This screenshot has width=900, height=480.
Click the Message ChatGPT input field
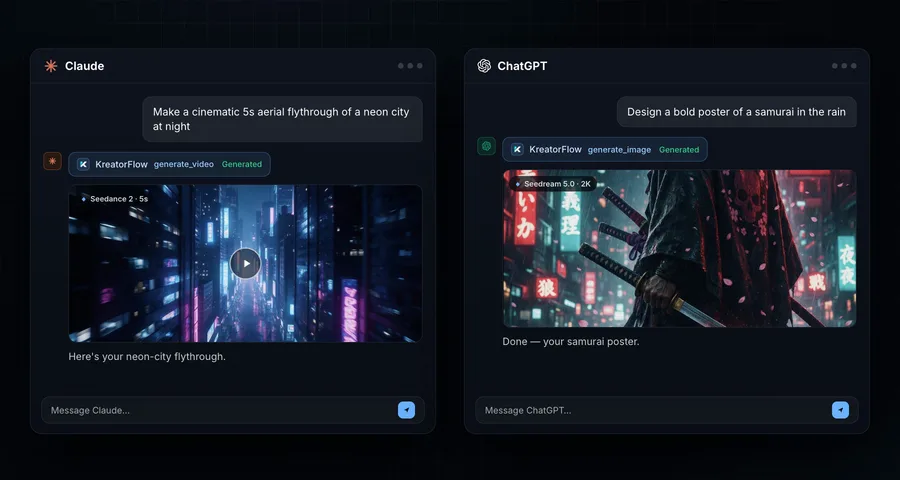[667, 410]
